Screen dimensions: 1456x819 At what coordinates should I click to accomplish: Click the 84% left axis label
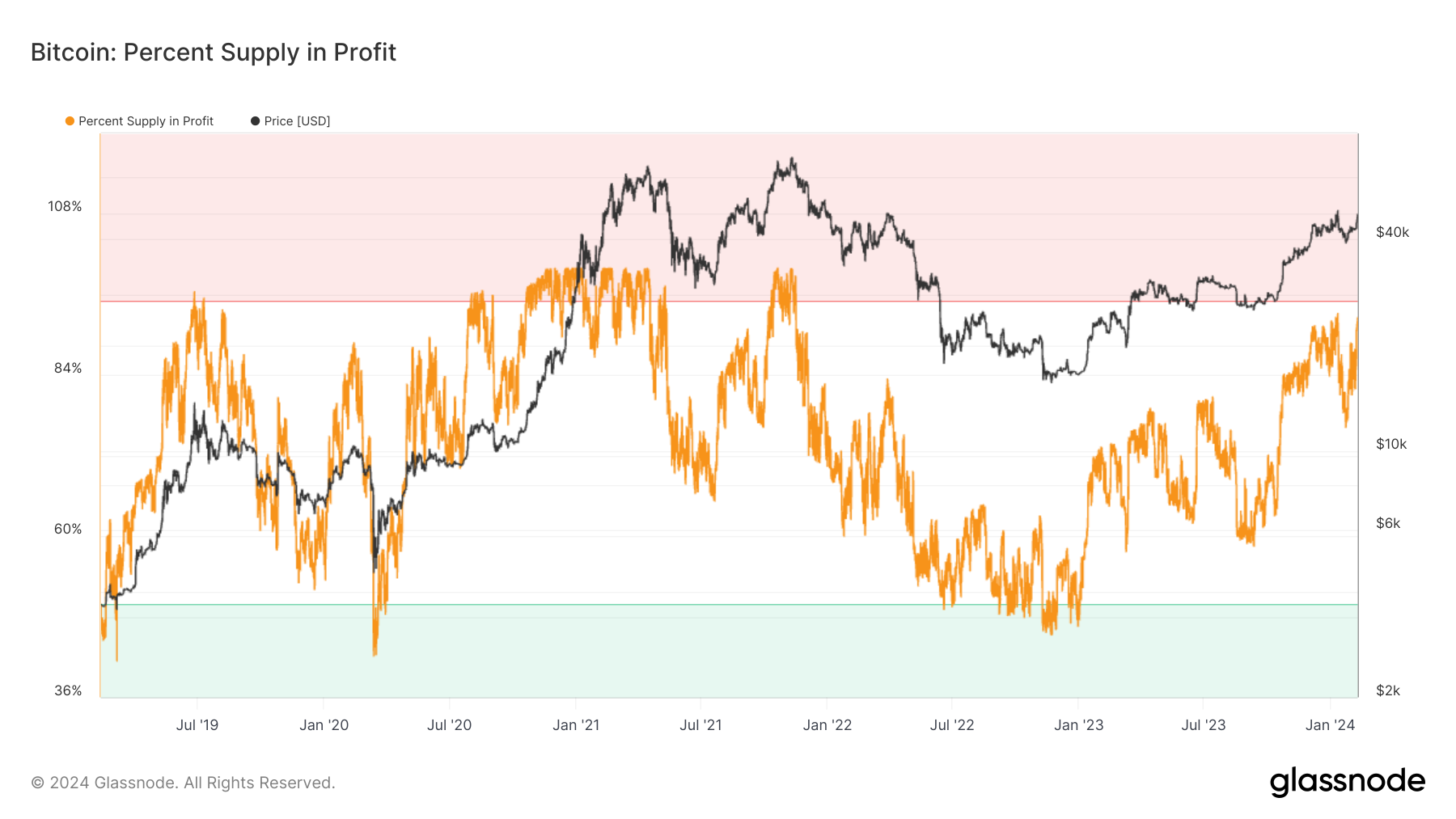pyautogui.click(x=68, y=369)
